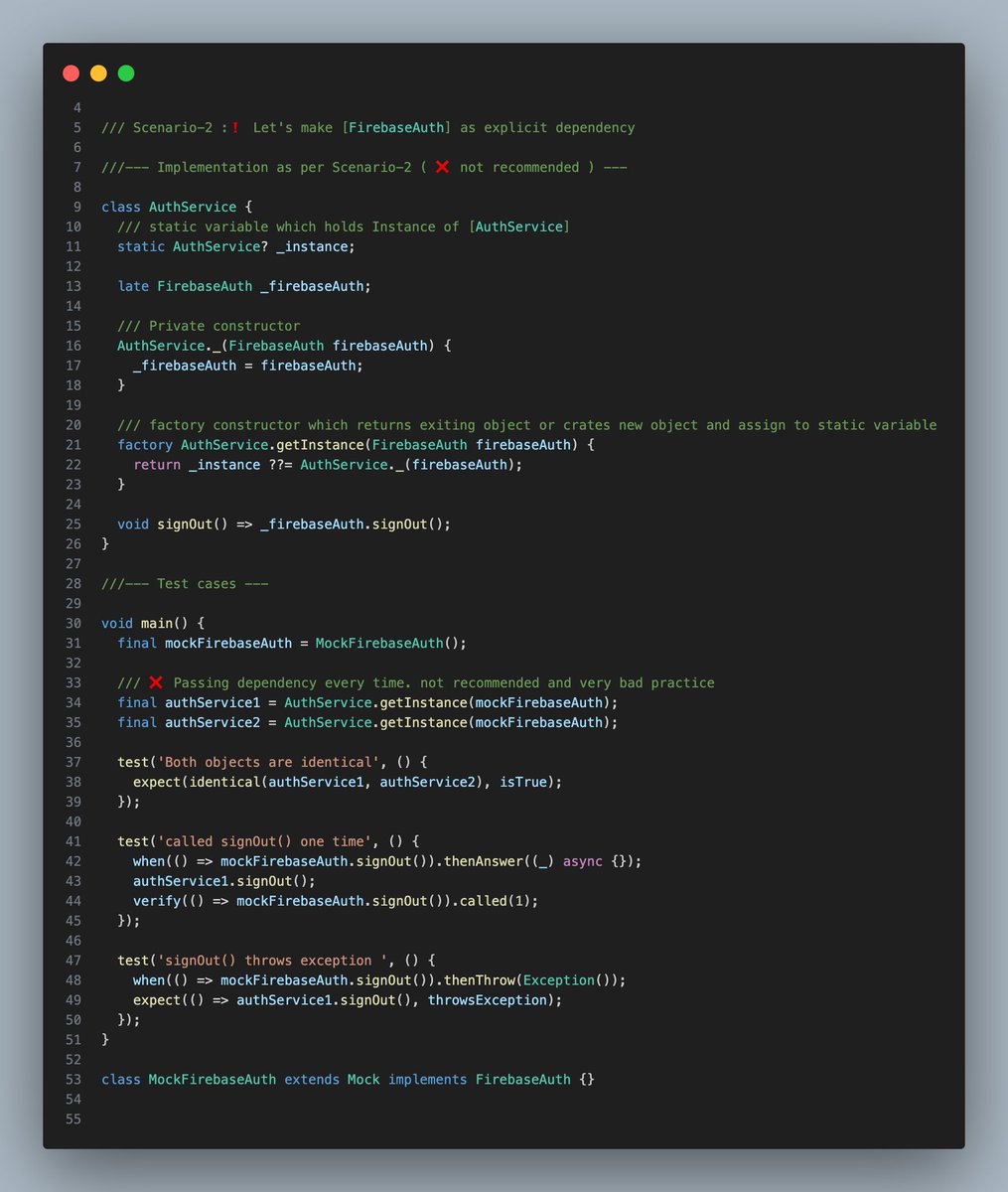This screenshot has height=1192, width=1008.
Task: Click line number 51 in the gutter
Action: (73, 1040)
